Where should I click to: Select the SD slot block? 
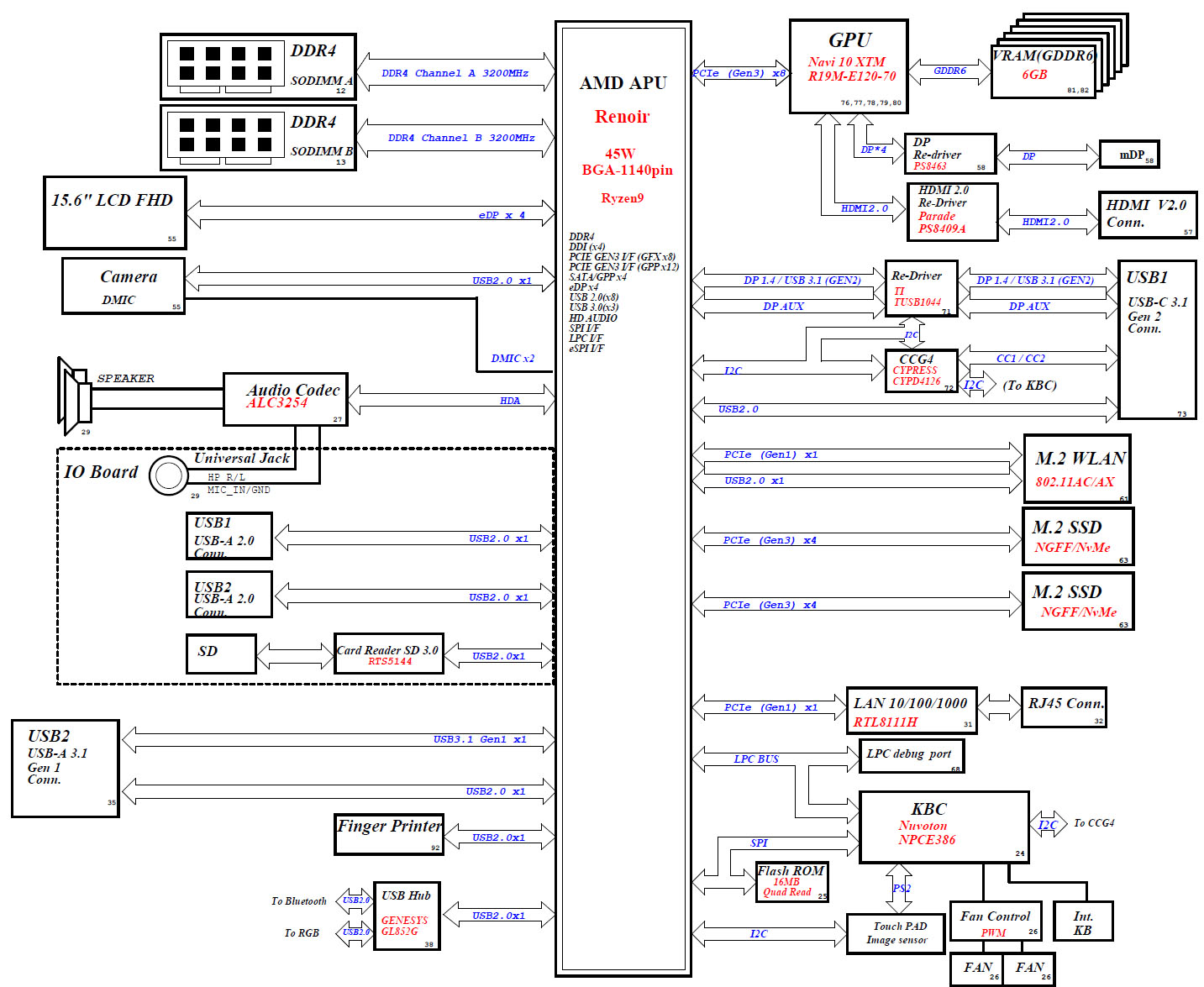tap(221, 654)
